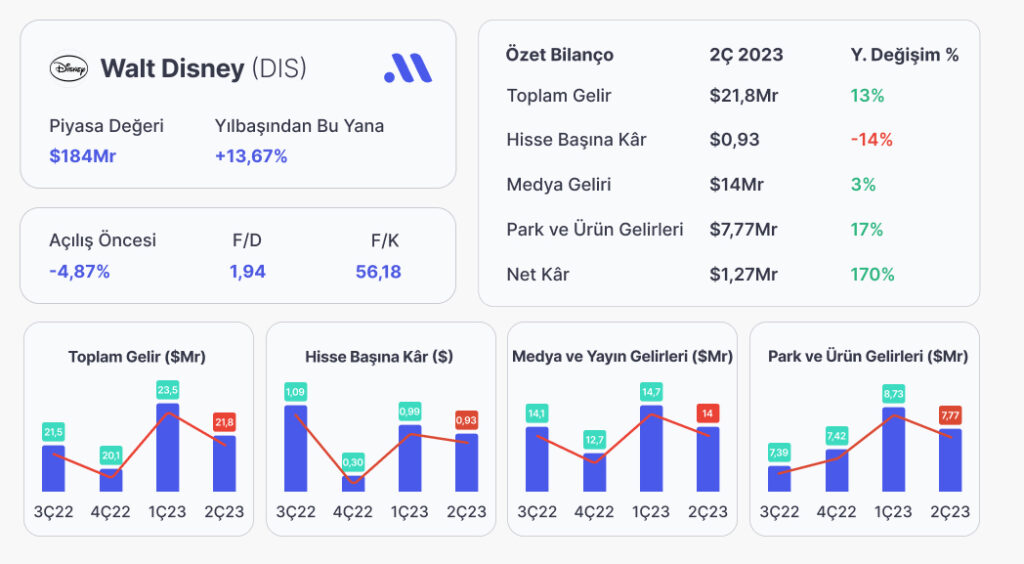Select the -4,87% pre-market value
This screenshot has height=564, width=1024.
tap(80, 272)
